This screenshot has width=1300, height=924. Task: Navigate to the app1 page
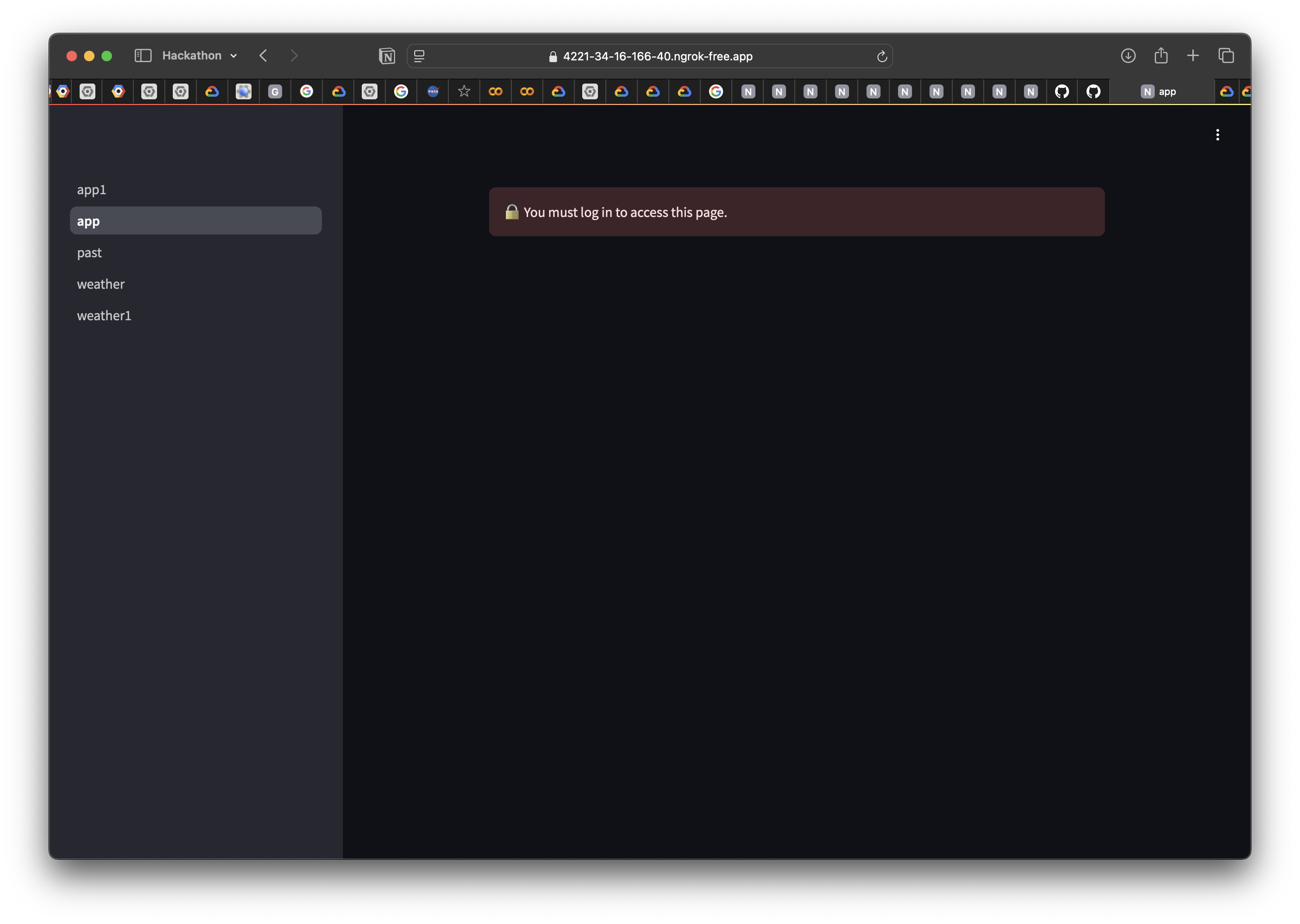tap(91, 189)
